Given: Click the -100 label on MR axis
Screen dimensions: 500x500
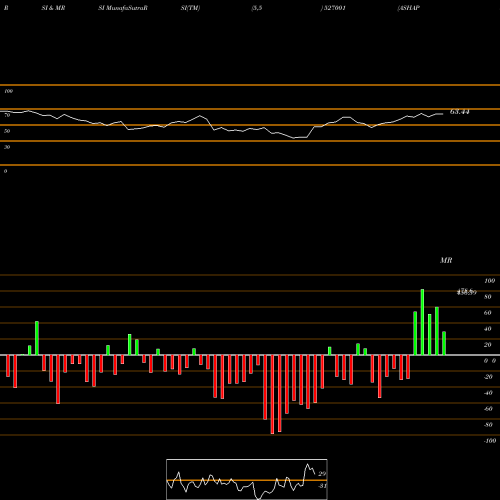Looking at the screenshot, I should 490,441.
